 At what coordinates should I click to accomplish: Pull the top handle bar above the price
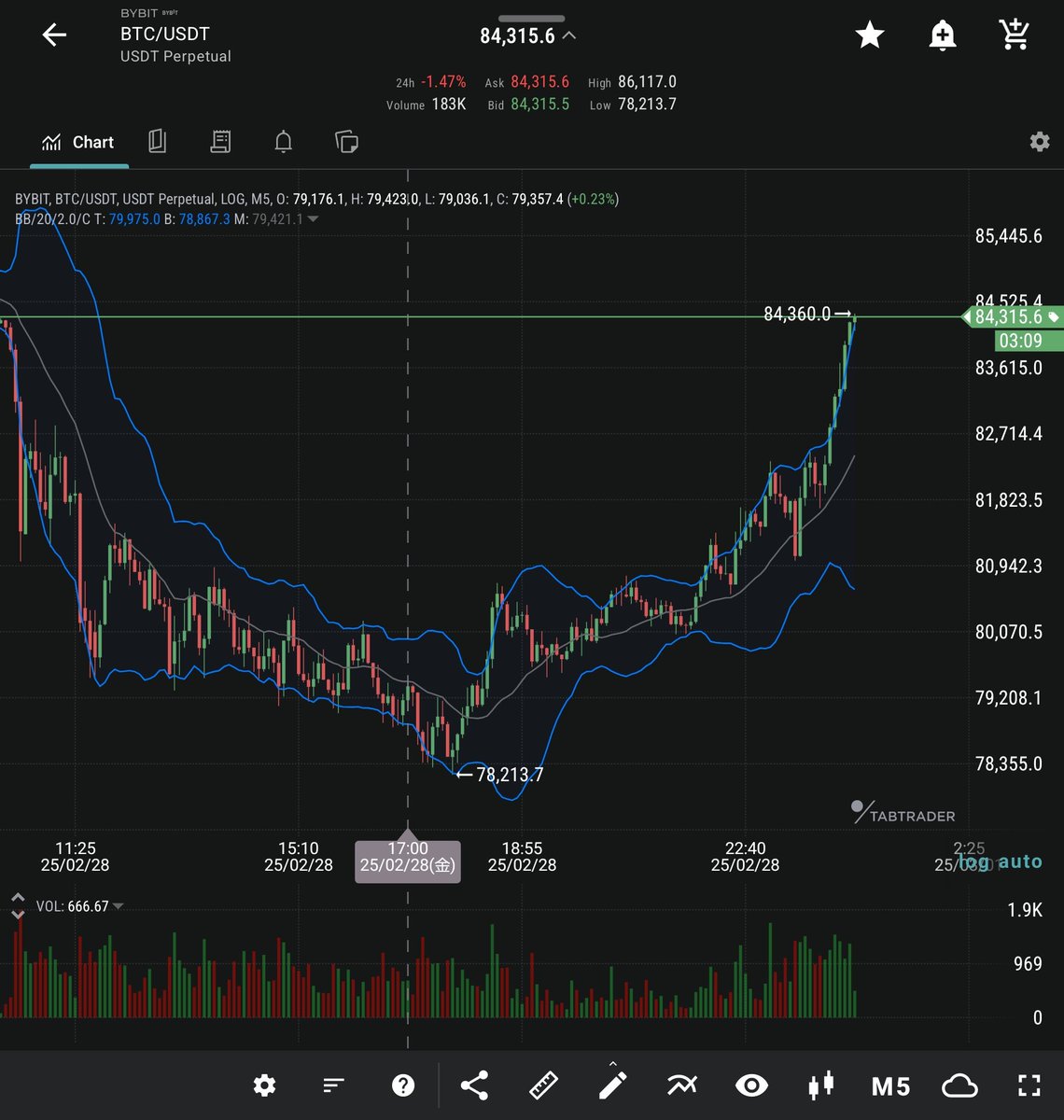(x=532, y=18)
